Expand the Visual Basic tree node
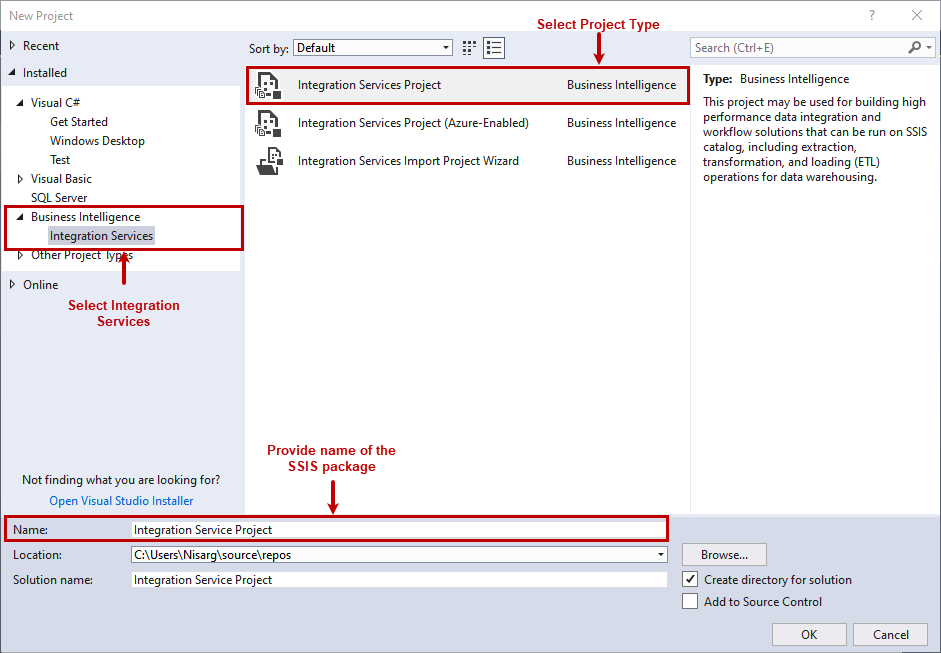Screen dimensions: 941x653 click(20, 179)
